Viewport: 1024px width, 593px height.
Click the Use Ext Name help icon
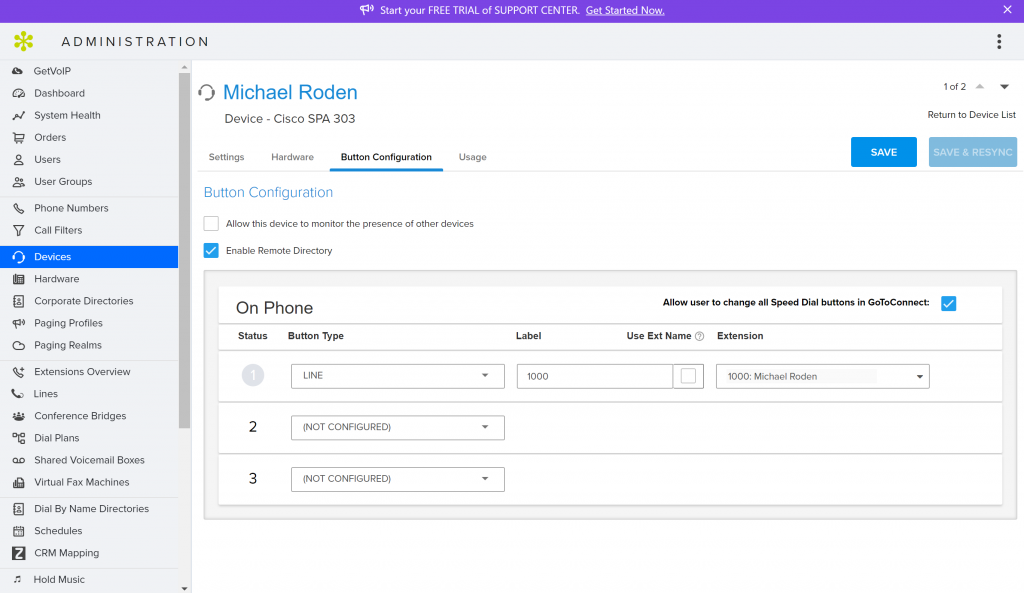tap(699, 336)
